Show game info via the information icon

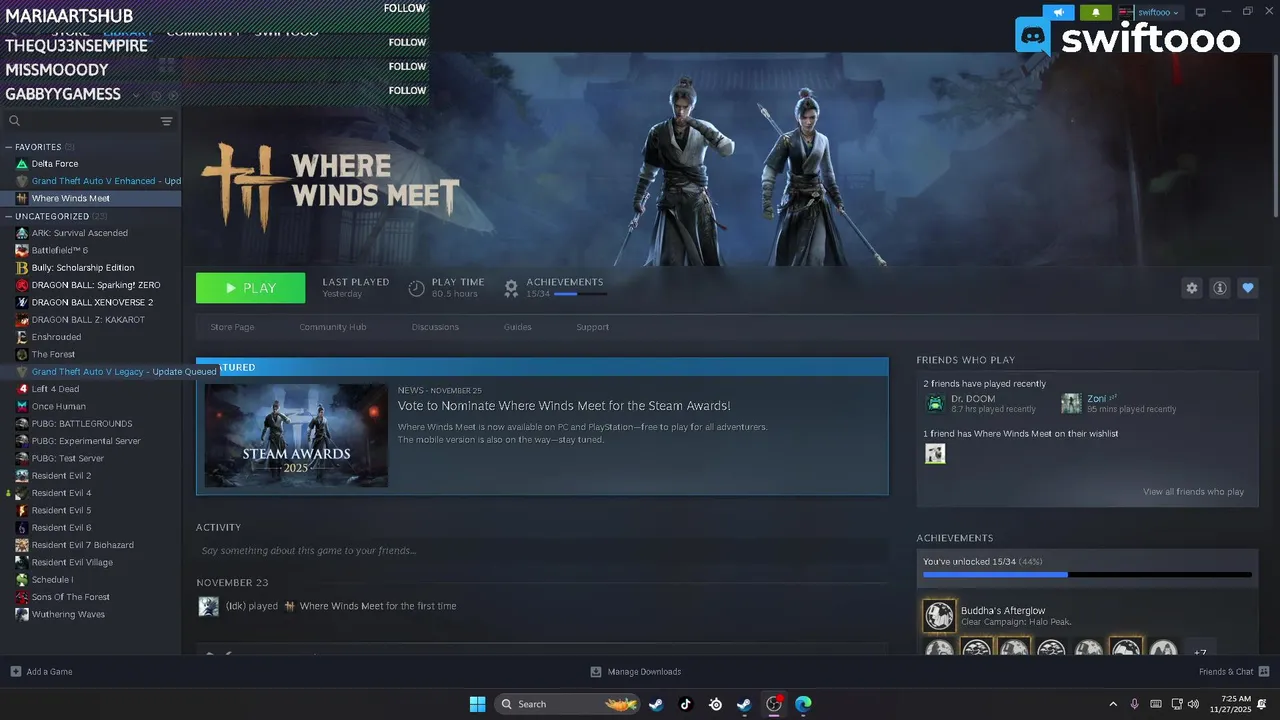point(1219,288)
